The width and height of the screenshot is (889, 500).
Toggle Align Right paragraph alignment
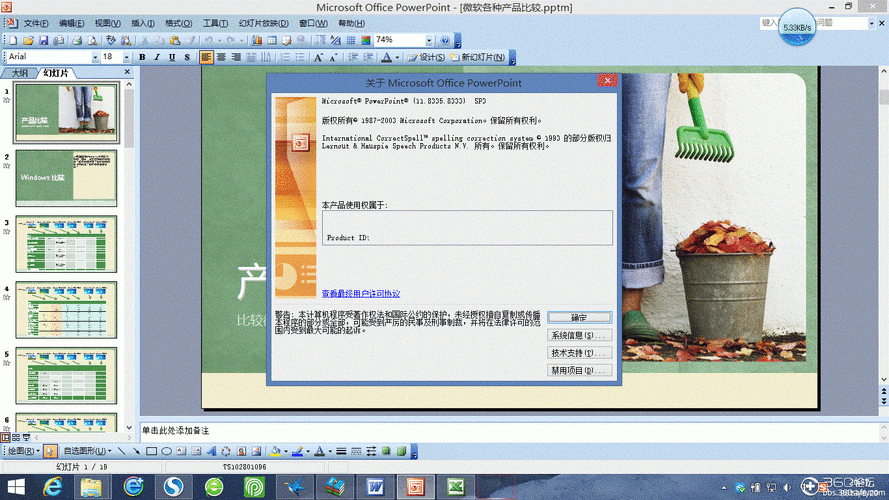click(x=236, y=57)
